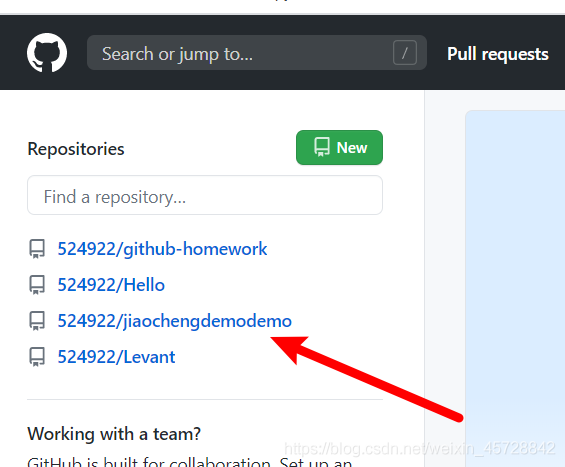Click the slash shortcut icon in search
This screenshot has width=565, height=467.
pos(405,53)
